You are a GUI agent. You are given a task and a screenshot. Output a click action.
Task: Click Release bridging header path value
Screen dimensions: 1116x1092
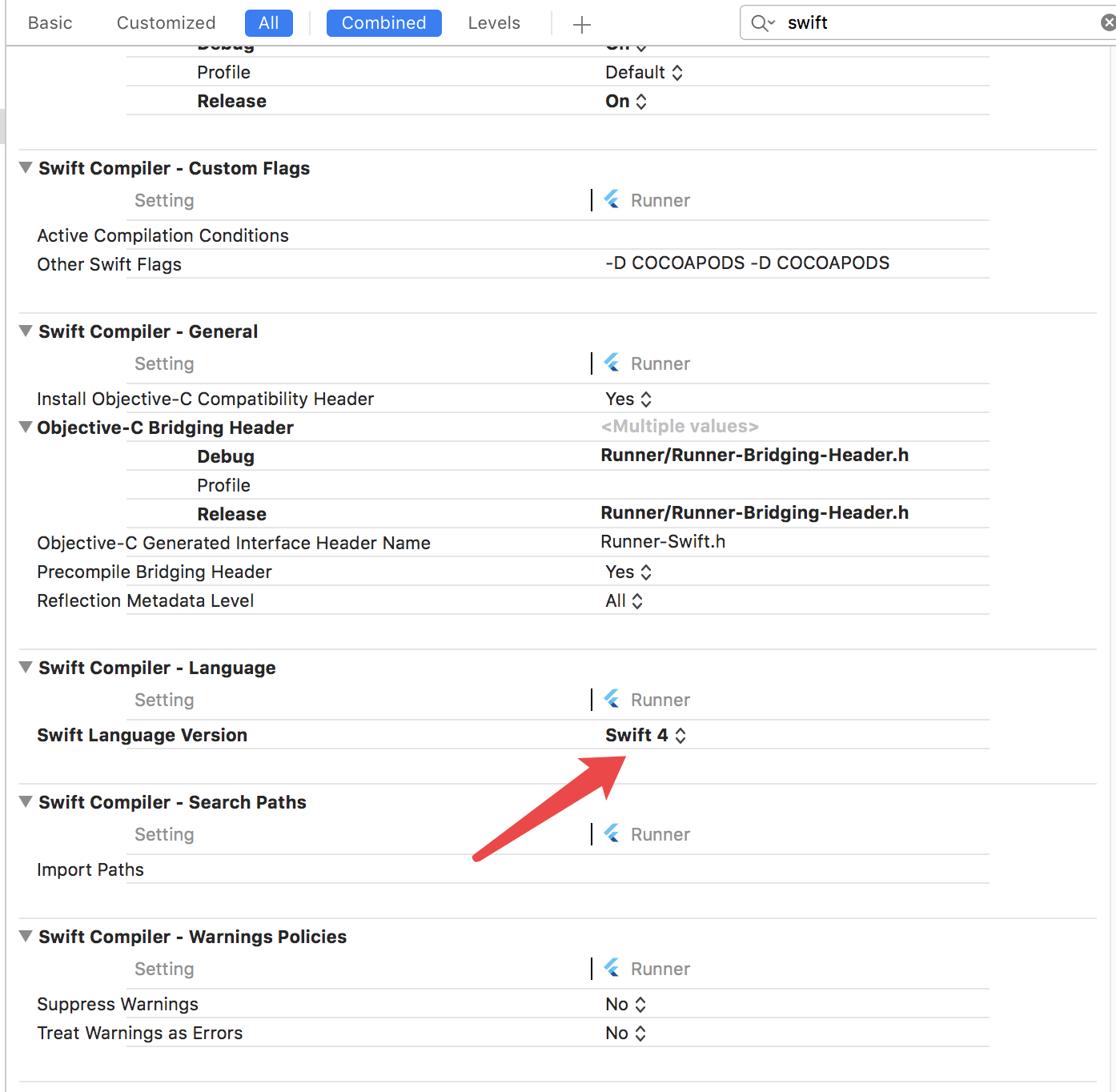[x=754, y=512]
